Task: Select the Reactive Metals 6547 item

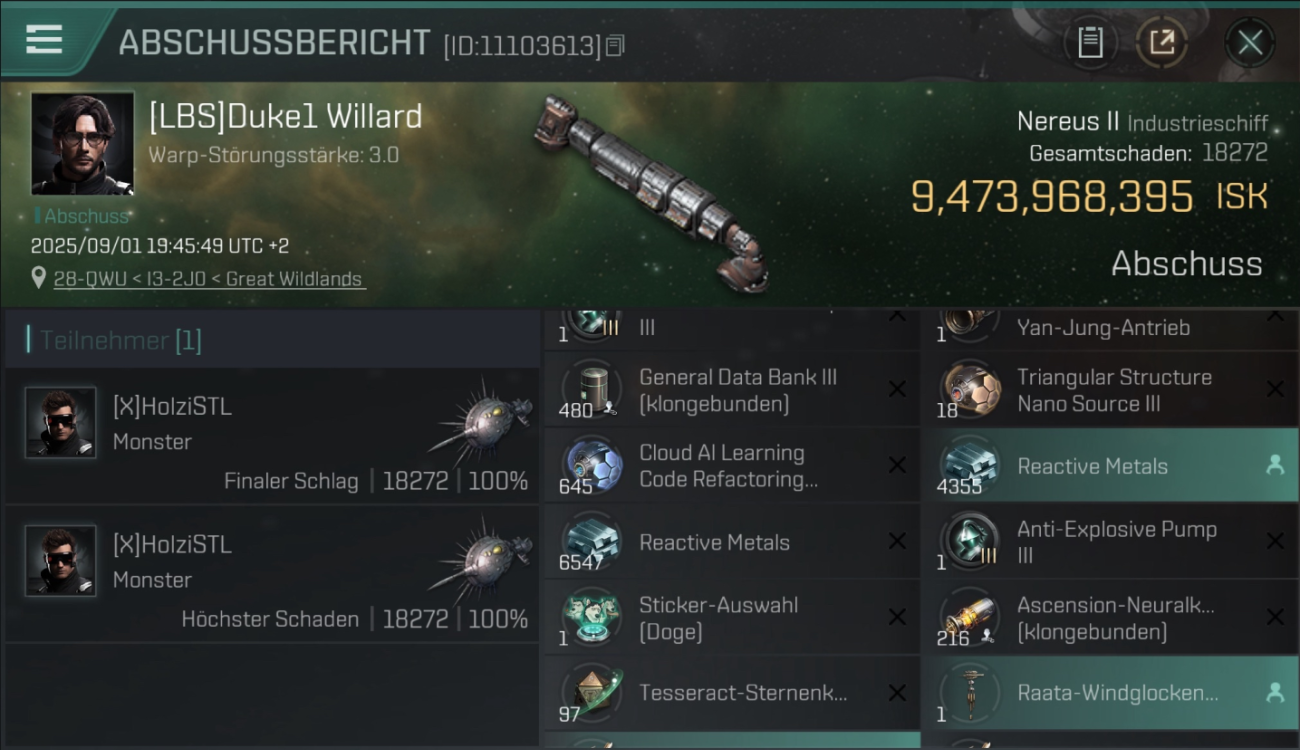Action: [732, 542]
